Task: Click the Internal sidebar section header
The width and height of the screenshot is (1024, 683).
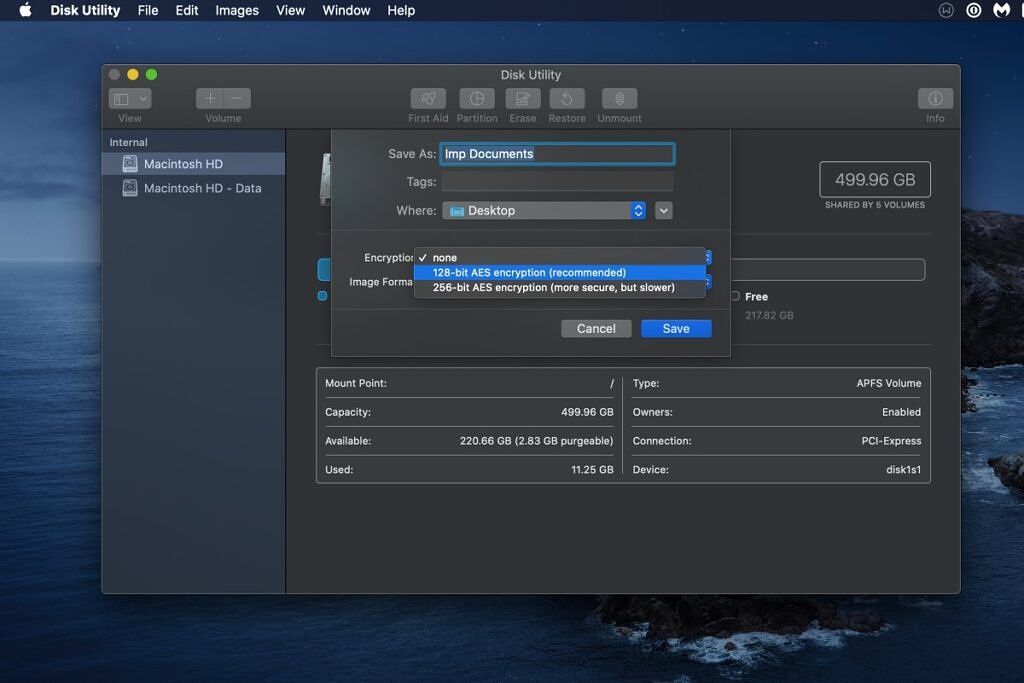Action: [x=128, y=142]
